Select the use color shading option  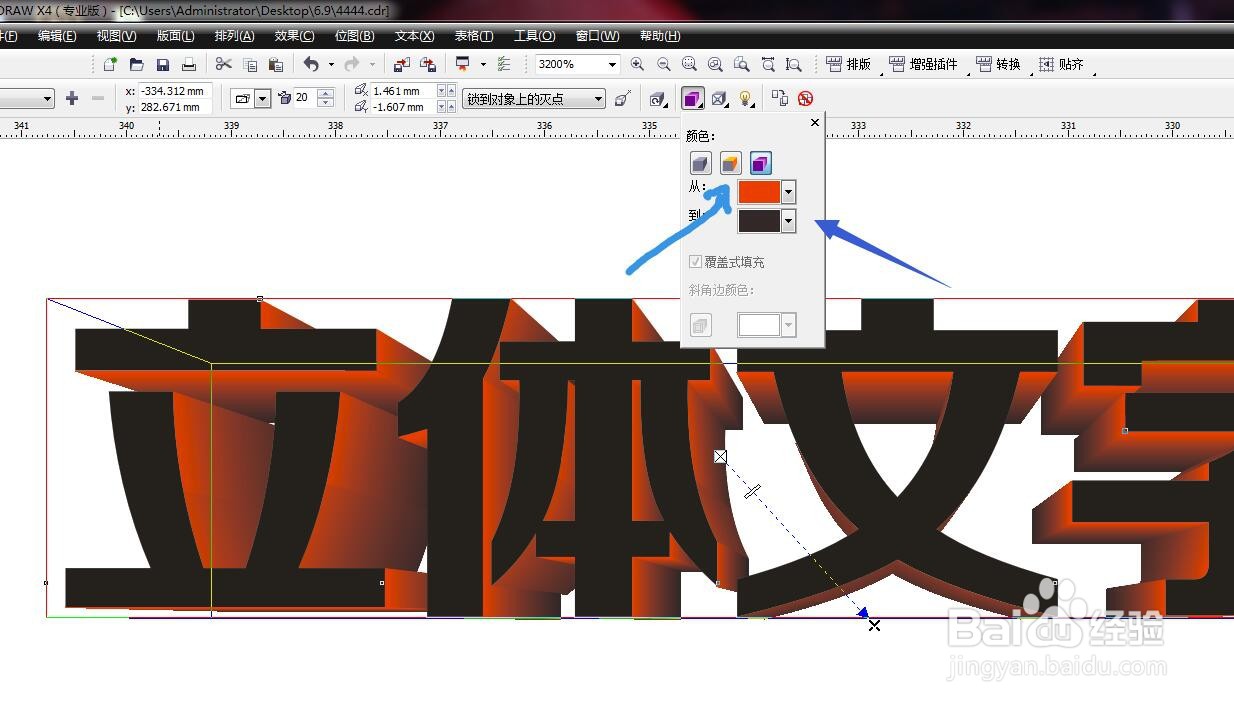pyautogui.click(x=761, y=163)
